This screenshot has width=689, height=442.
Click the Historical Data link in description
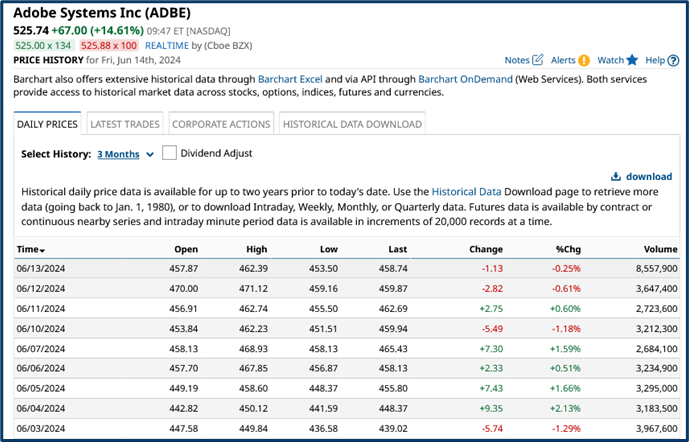pyautogui.click(x=466, y=190)
